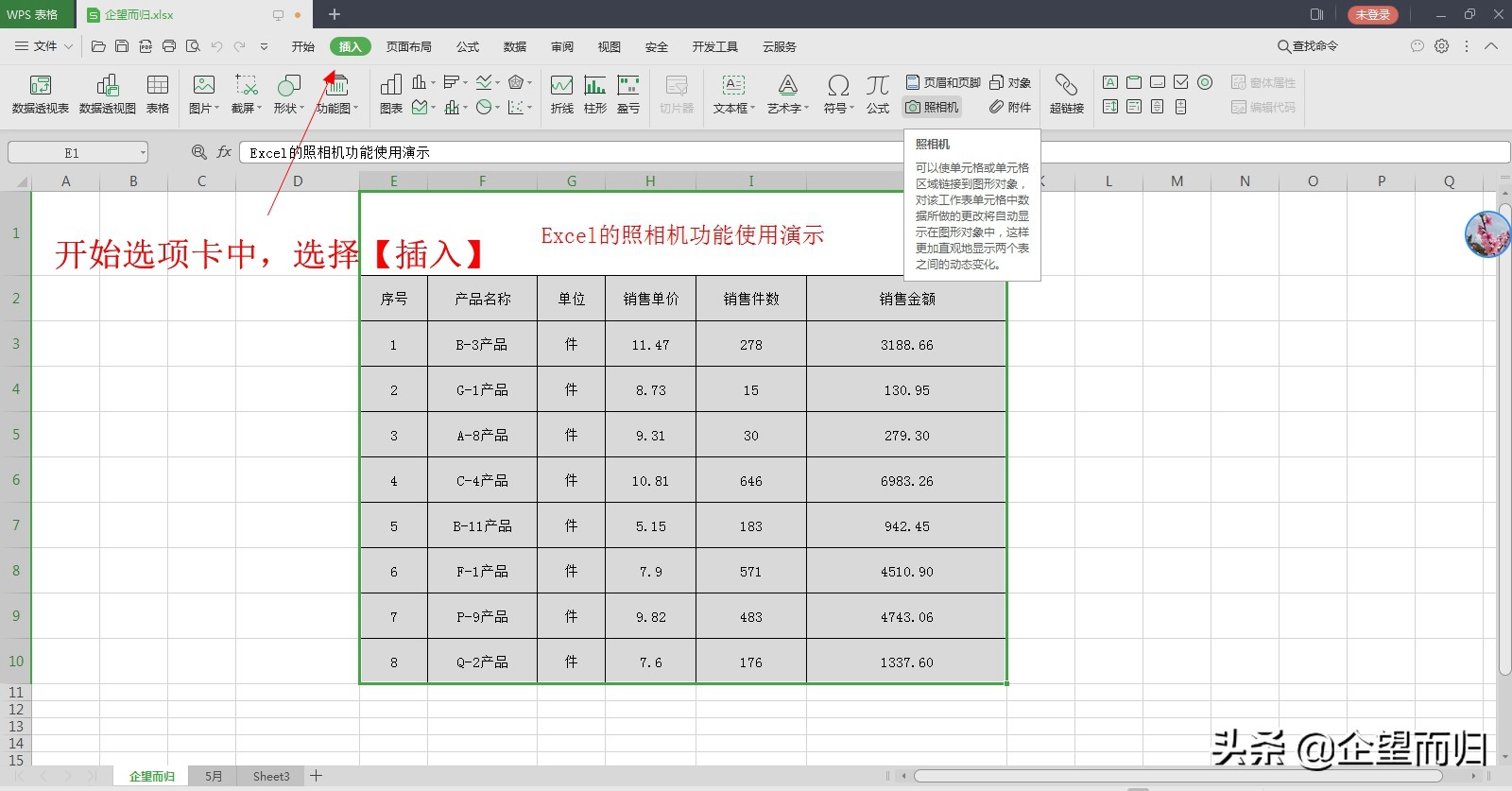Open the feedback chat bubble icon
1512x791 pixels.
tap(1417, 45)
